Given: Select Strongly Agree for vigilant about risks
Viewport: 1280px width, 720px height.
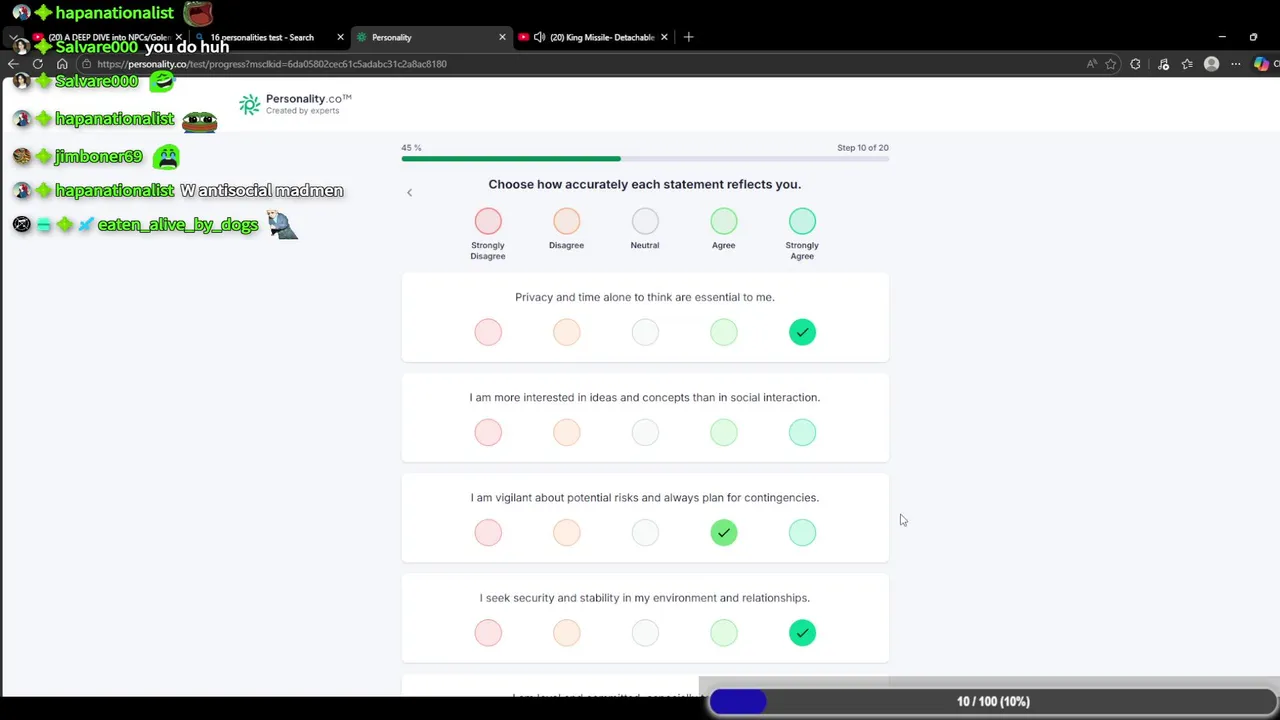Looking at the screenshot, I should pos(802,532).
